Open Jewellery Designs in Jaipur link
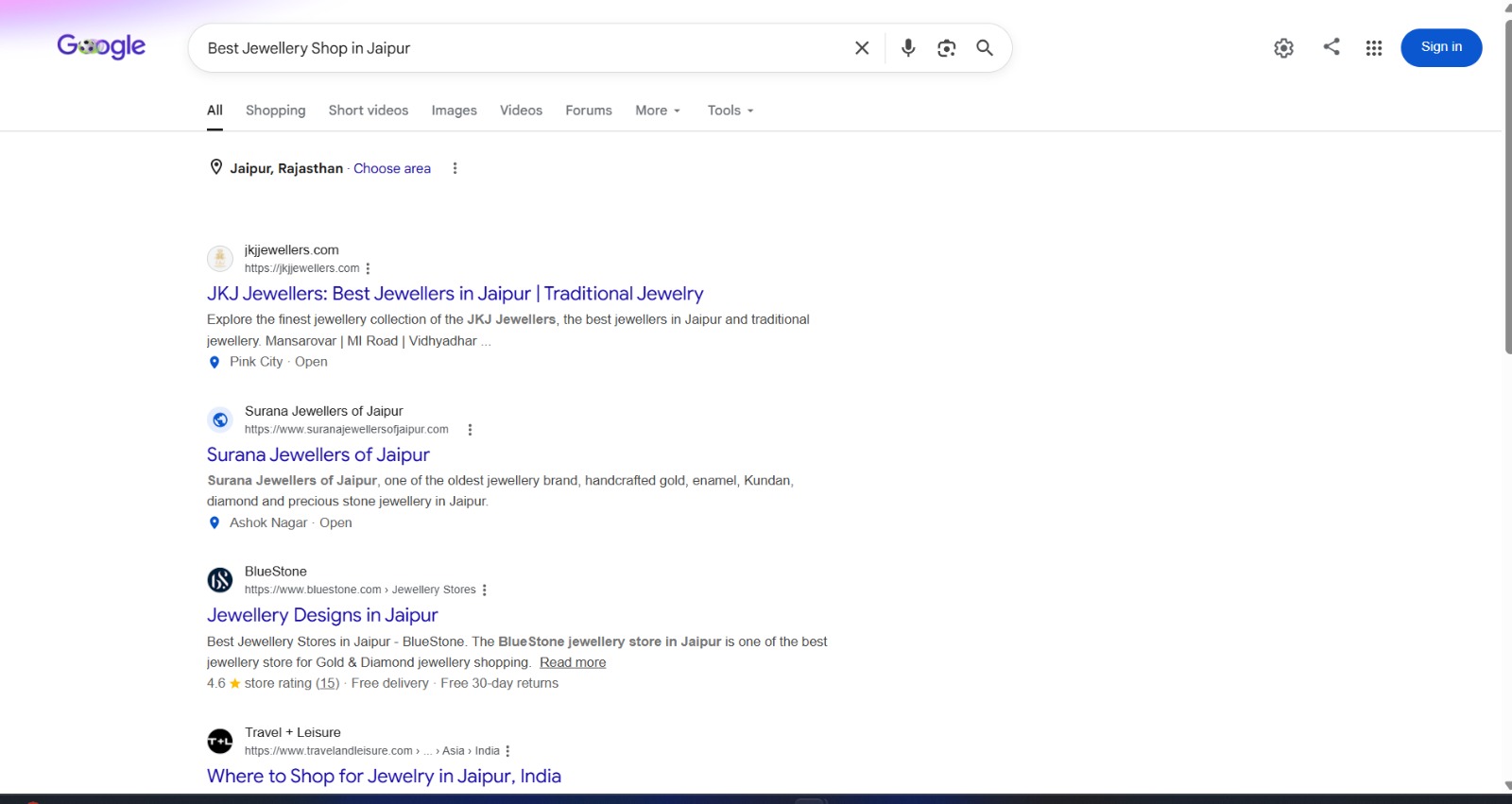This screenshot has width=1512, height=804. (x=322, y=615)
